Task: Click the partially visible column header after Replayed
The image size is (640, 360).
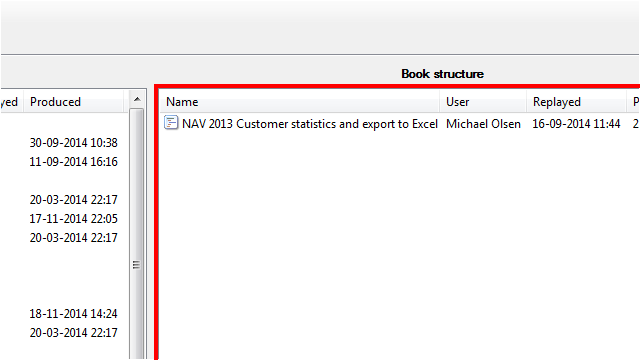Action: (x=634, y=102)
